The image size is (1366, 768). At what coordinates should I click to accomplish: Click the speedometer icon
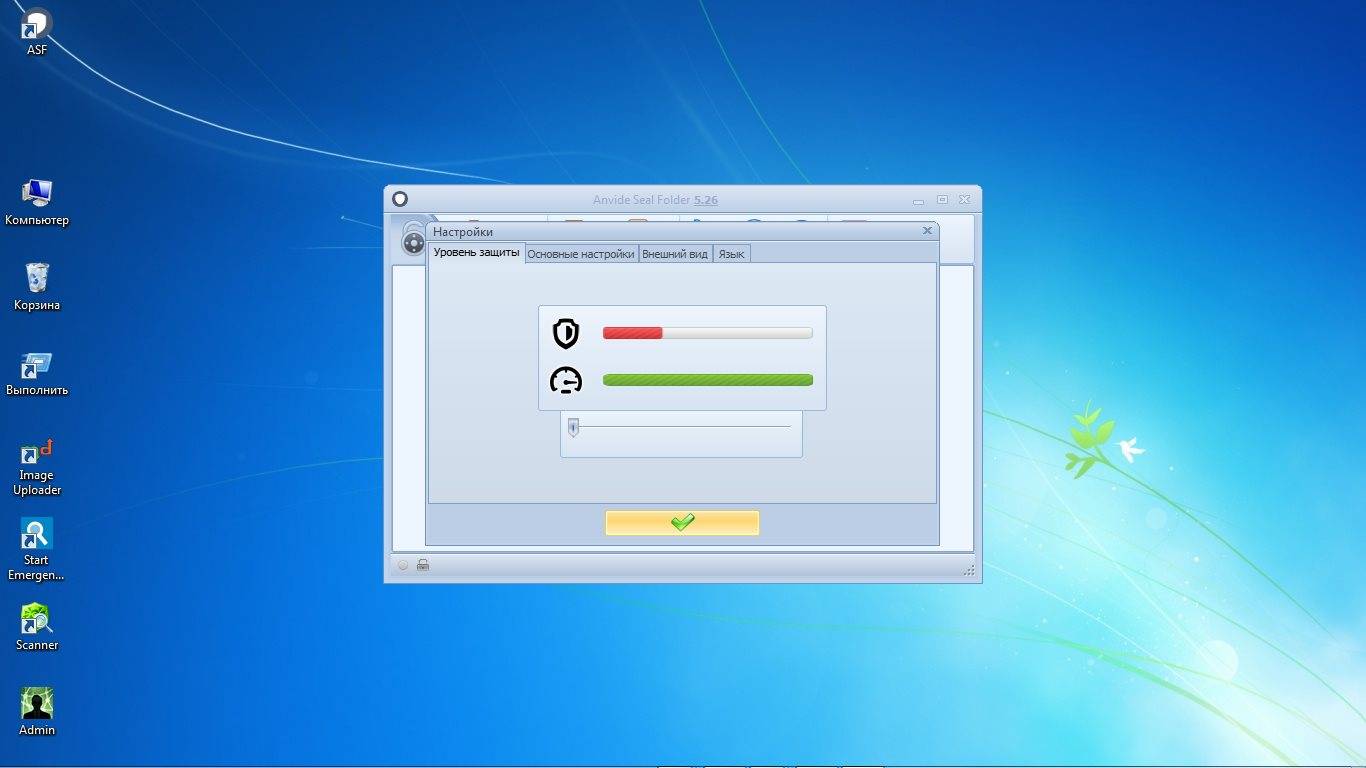(566, 381)
